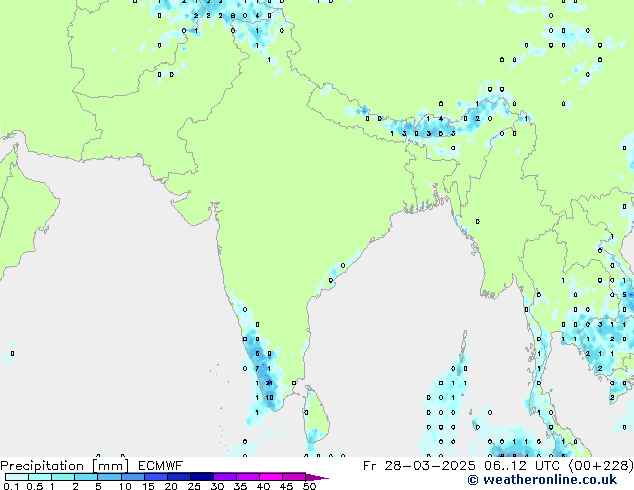The width and height of the screenshot is (634, 490).
Task: Click the legend label '0.1'
Action: pyautogui.click(x=11, y=486)
